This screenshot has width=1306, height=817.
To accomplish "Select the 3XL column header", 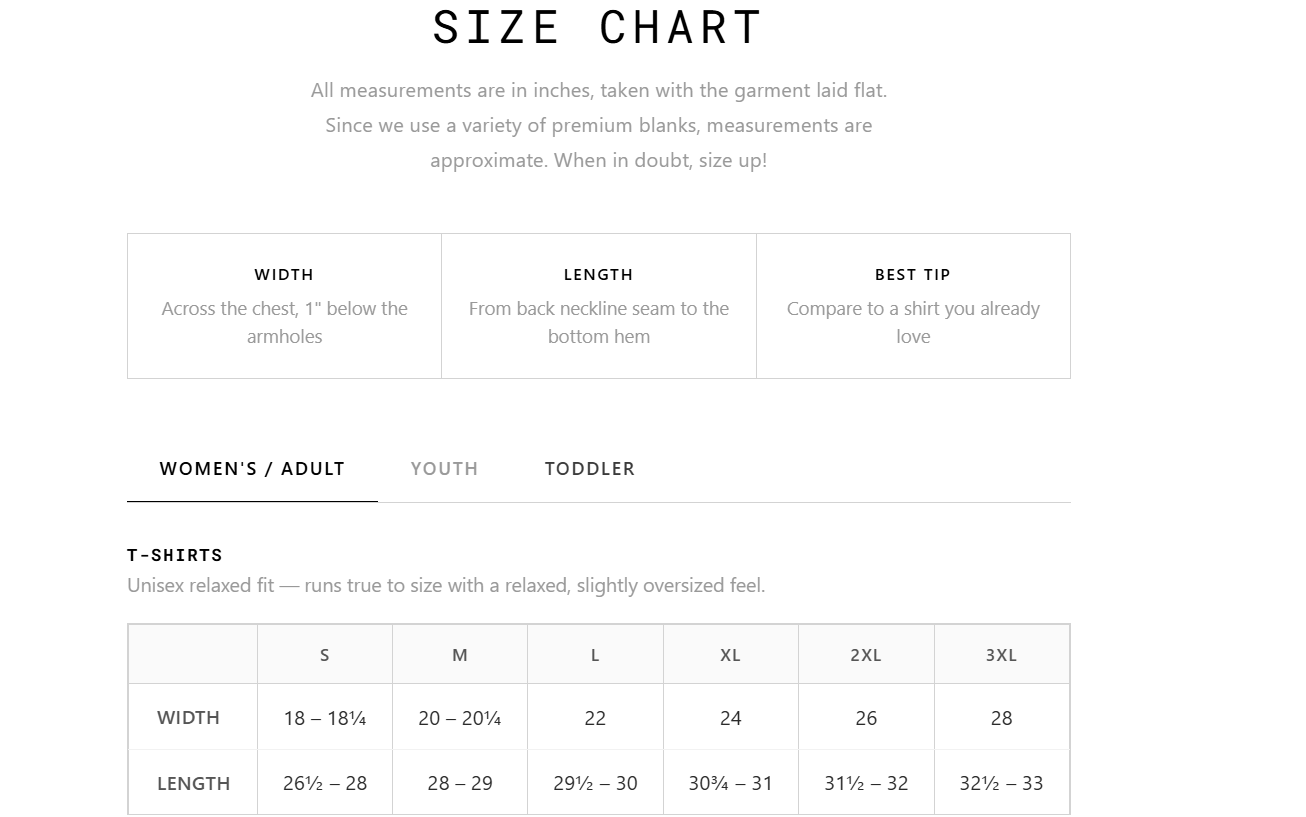I will pos(1002,655).
